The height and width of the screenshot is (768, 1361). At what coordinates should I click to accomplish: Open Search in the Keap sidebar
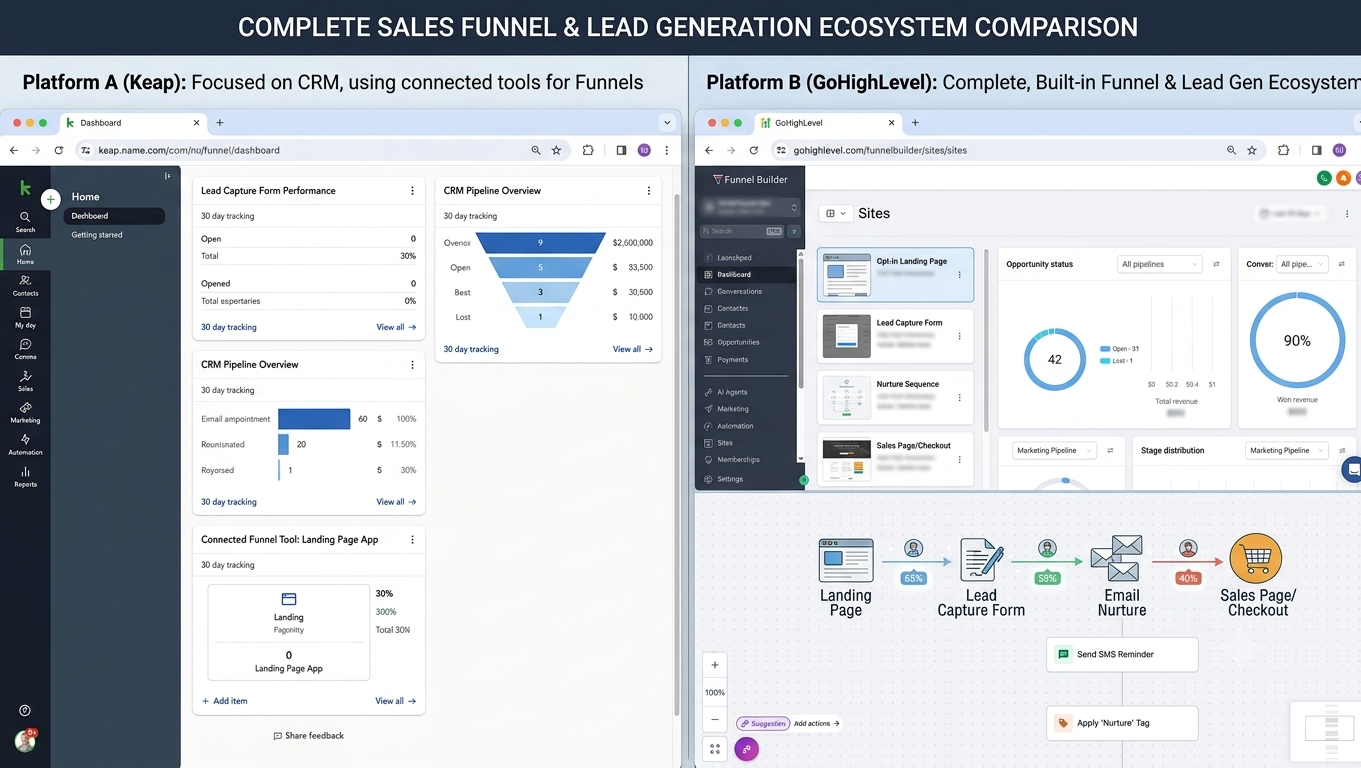coord(25,221)
